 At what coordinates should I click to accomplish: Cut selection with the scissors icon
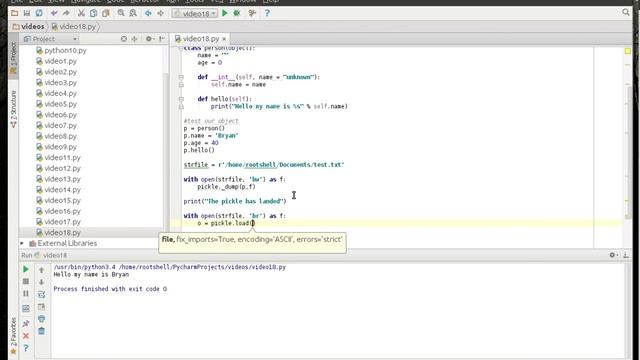[81, 13]
